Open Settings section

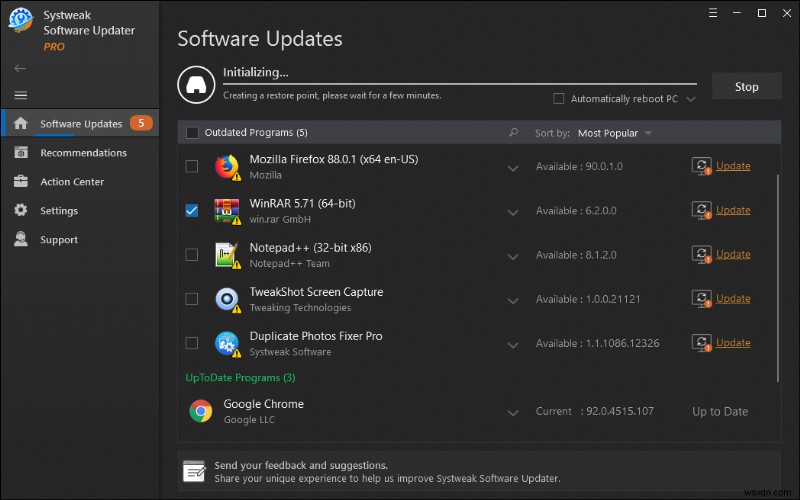click(x=80, y=210)
